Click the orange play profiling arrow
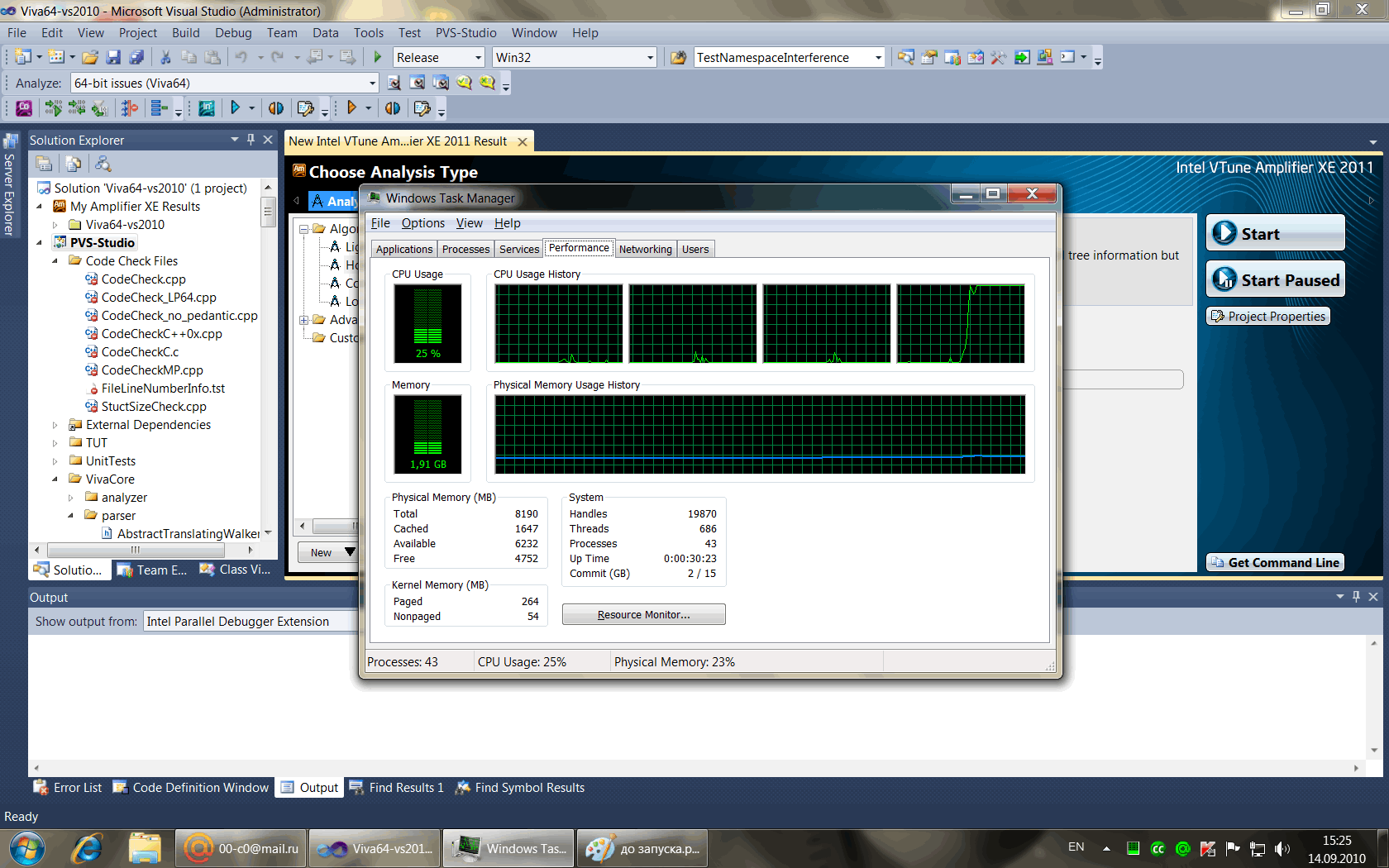Viewport: 1389px width, 868px height. click(351, 107)
